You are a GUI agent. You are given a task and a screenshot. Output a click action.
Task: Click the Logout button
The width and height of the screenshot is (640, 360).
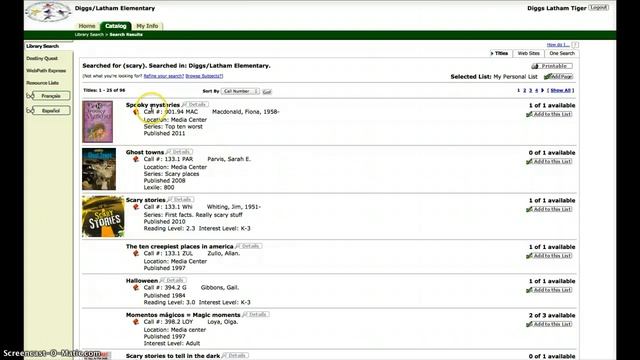(x=598, y=7)
